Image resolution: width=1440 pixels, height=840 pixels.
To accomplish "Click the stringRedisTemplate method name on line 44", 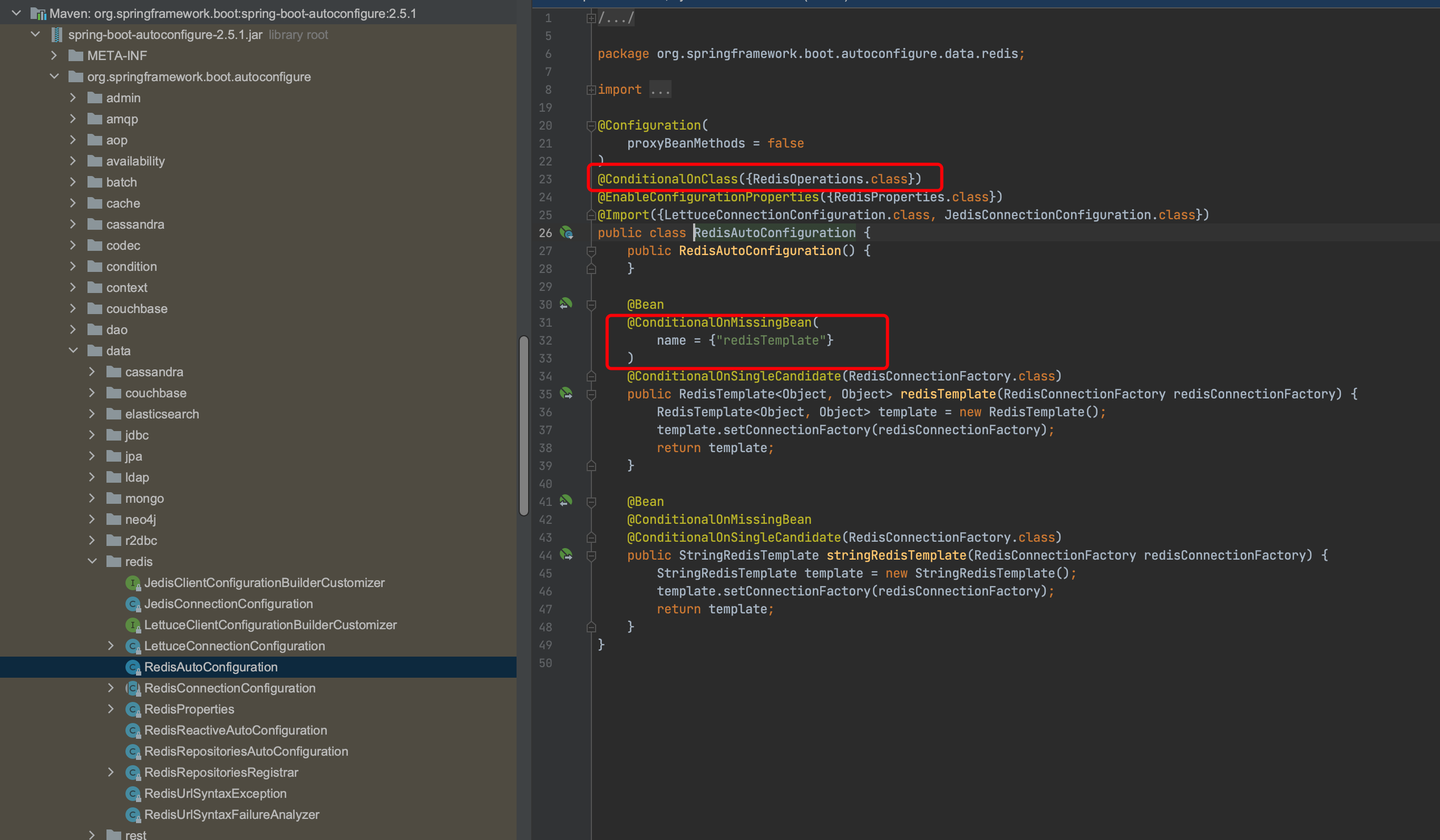I will (896, 555).
